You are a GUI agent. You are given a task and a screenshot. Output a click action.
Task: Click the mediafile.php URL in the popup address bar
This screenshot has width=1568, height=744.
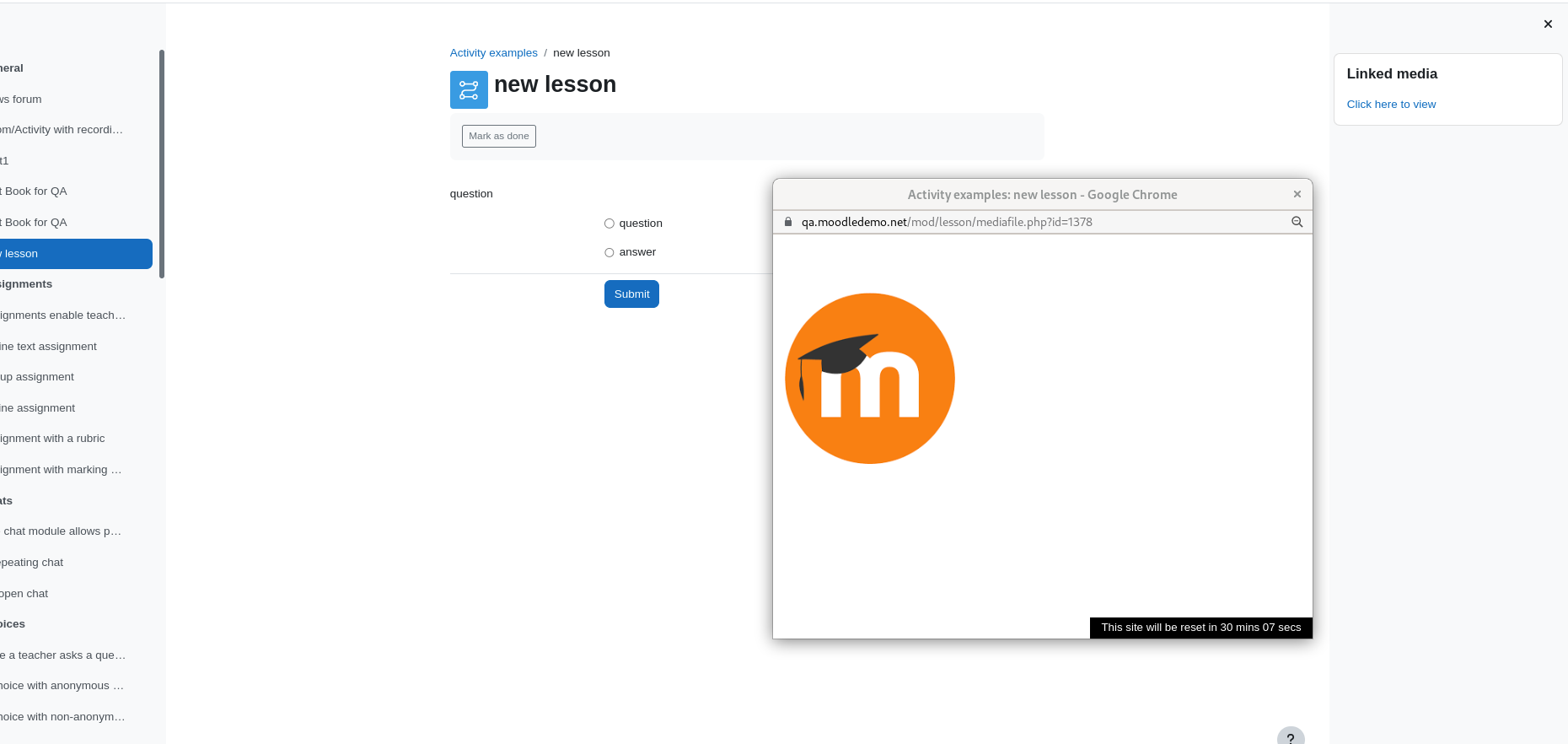click(947, 222)
